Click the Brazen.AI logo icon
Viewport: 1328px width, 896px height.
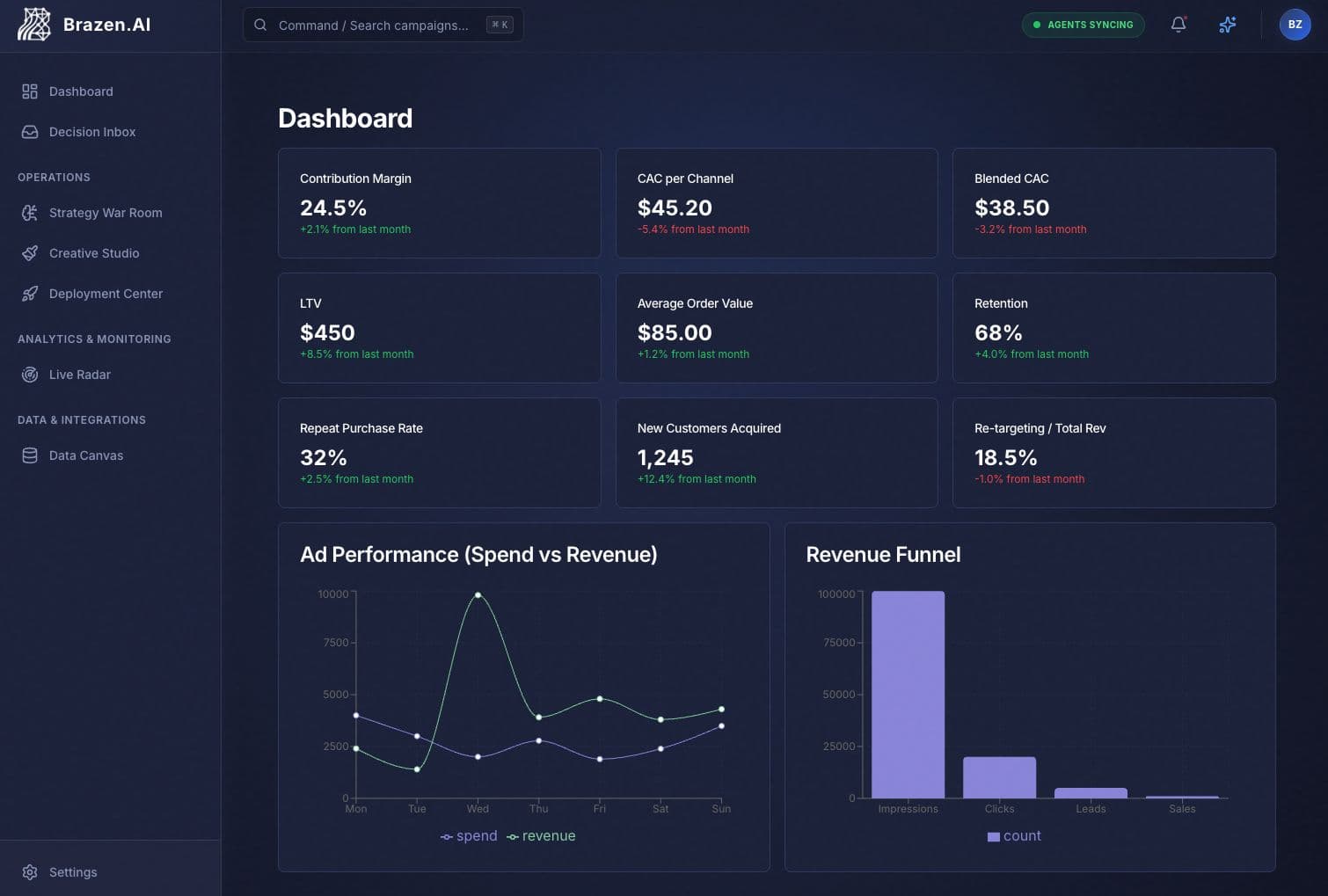pyautogui.click(x=34, y=25)
